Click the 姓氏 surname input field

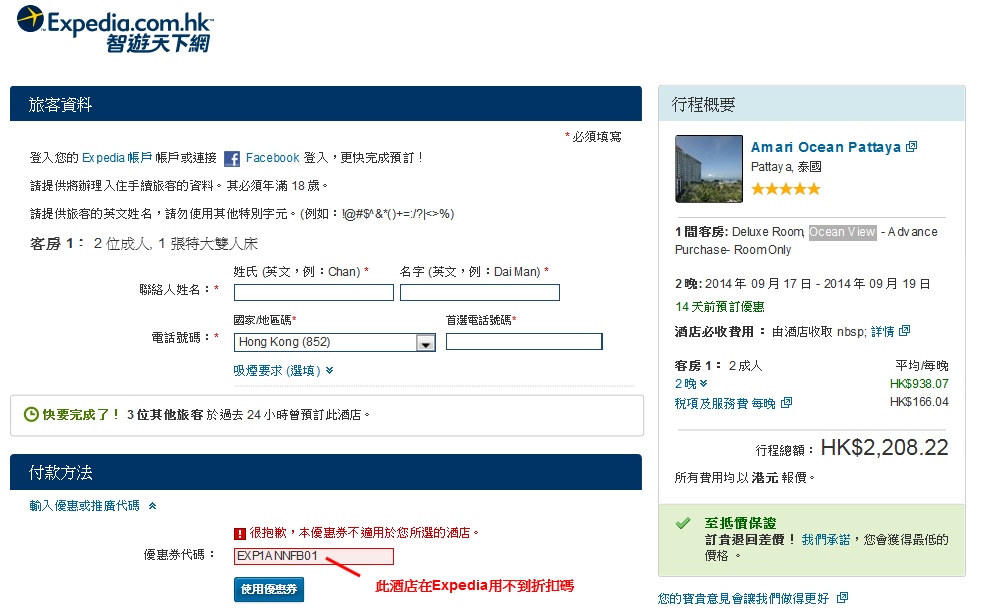(x=313, y=292)
